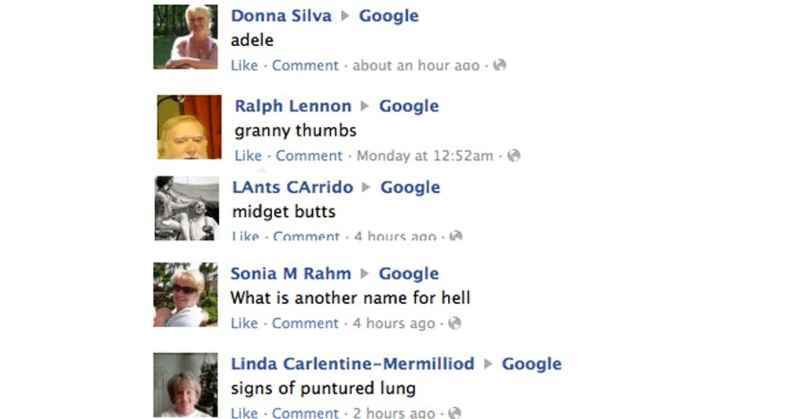Open Ralph Lennon's profile name link
The width and height of the screenshot is (800, 419).
(x=293, y=106)
